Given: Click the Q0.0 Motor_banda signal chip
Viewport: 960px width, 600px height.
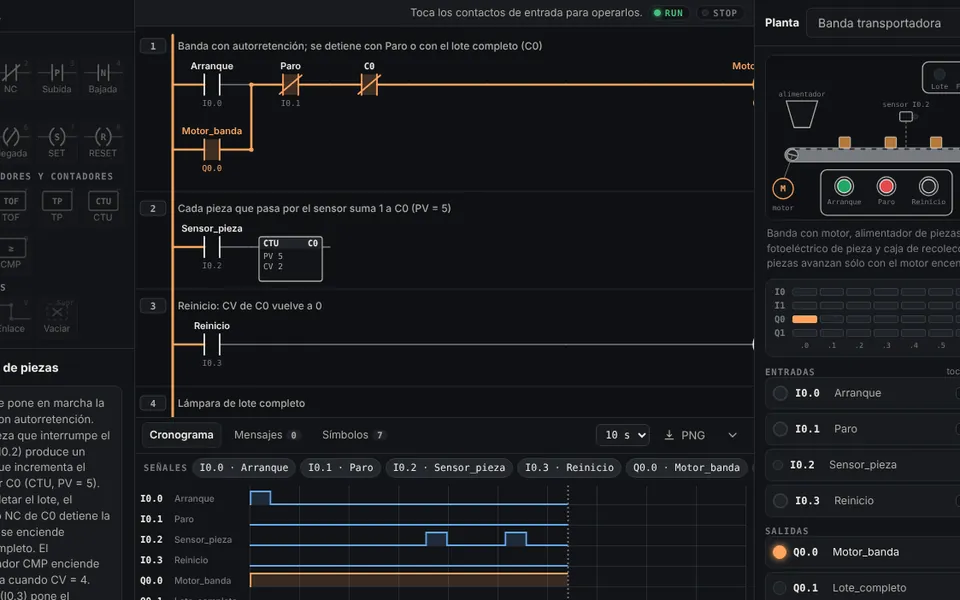Looking at the screenshot, I should point(686,468).
